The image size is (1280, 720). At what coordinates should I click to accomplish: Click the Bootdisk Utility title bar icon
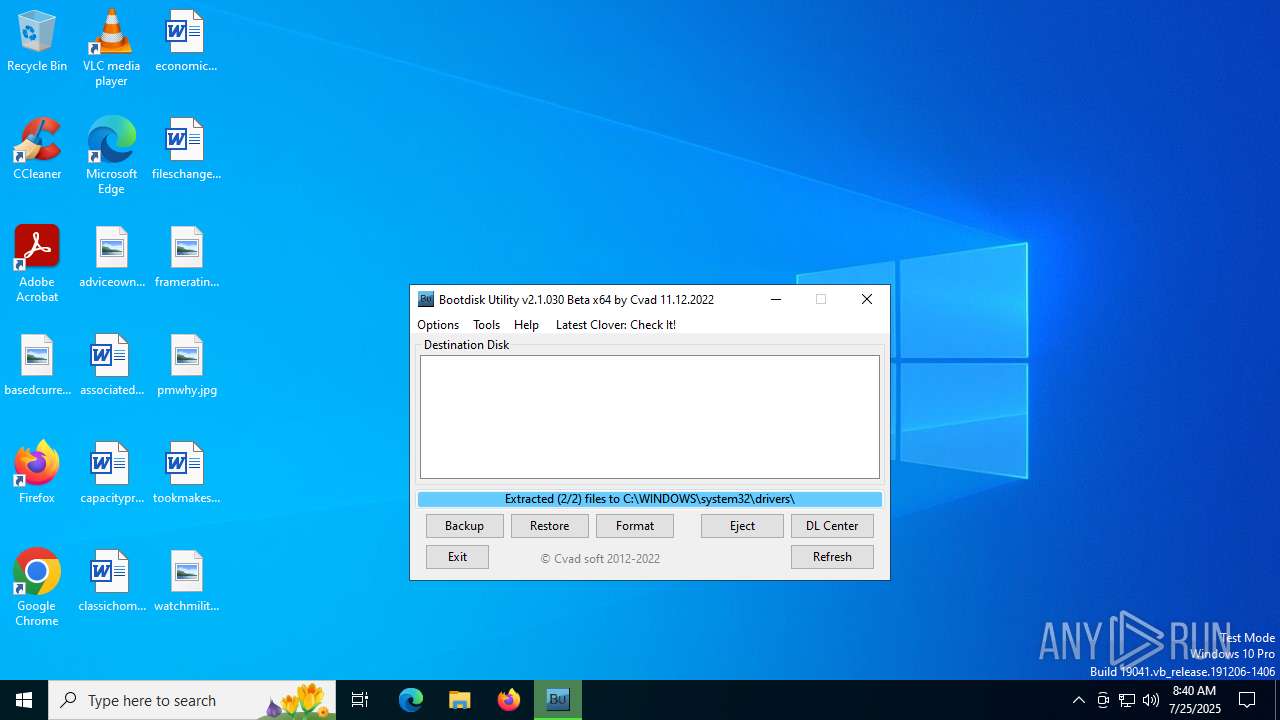426,299
